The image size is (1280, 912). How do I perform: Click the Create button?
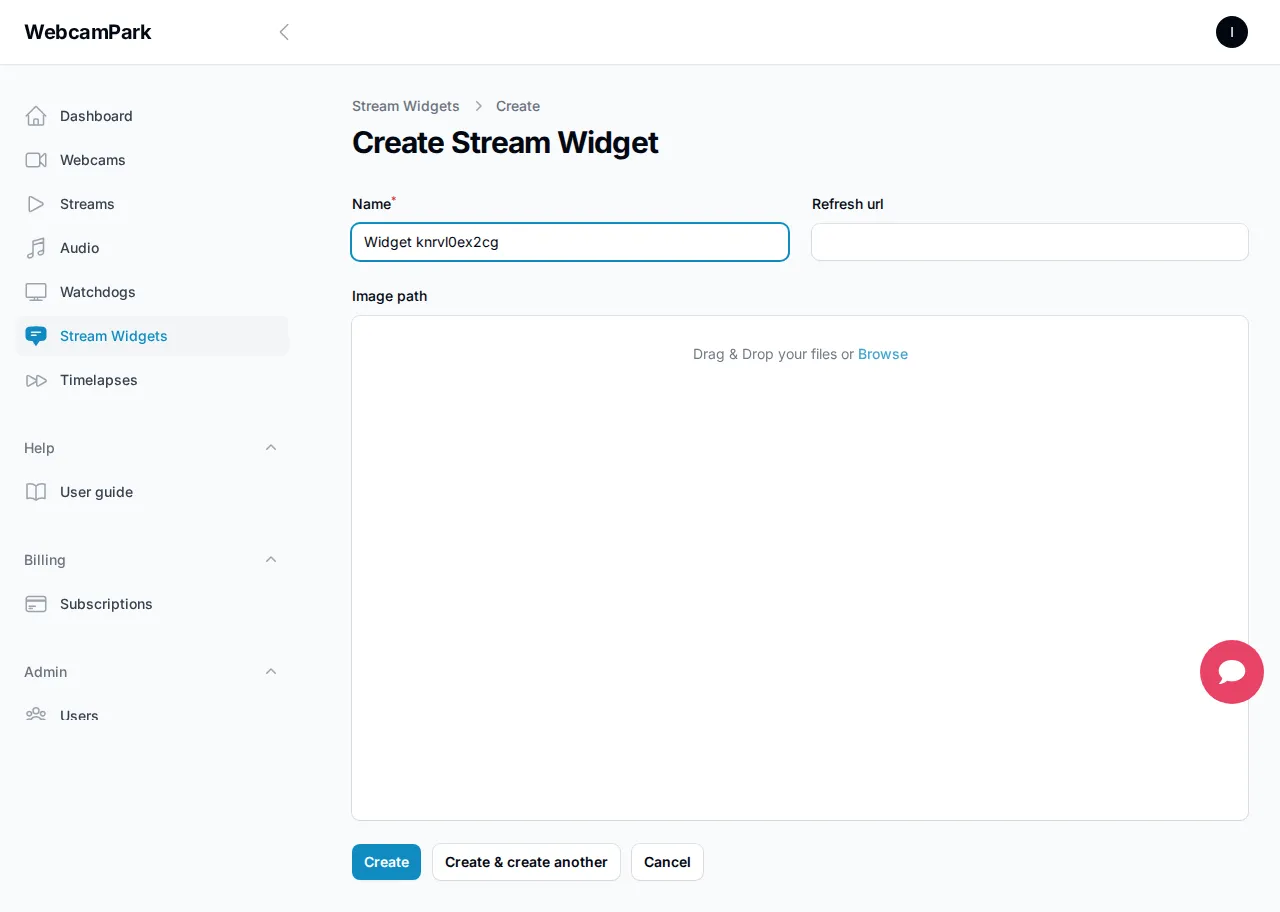click(x=386, y=862)
